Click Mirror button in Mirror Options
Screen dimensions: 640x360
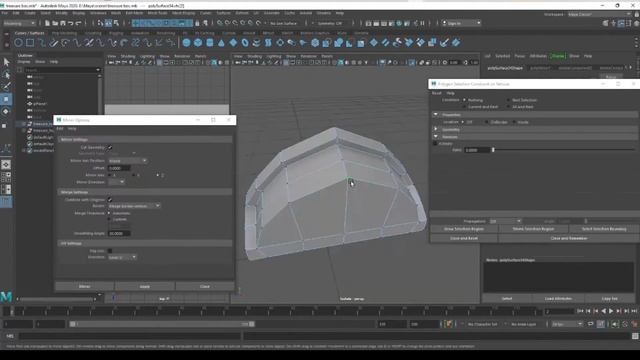point(84,287)
